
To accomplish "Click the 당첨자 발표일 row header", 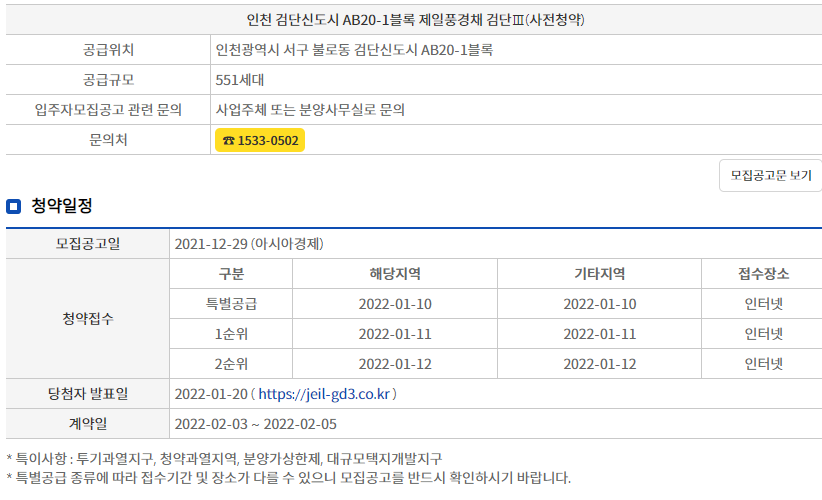I will 88,394.
